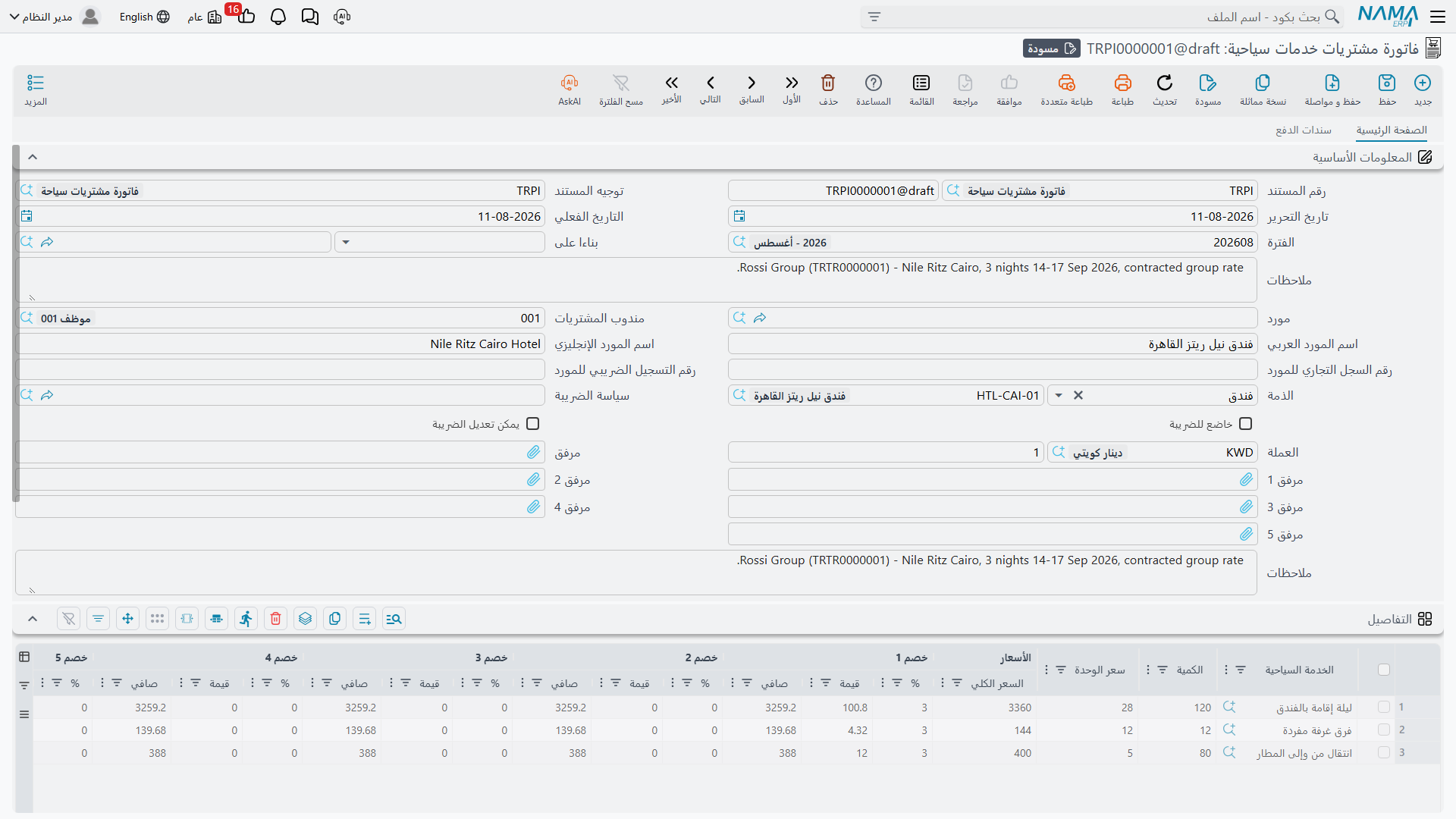This screenshot has height=819, width=1456.
Task: Open the سعر الوحدة column options menu
Action: click(x=1046, y=670)
